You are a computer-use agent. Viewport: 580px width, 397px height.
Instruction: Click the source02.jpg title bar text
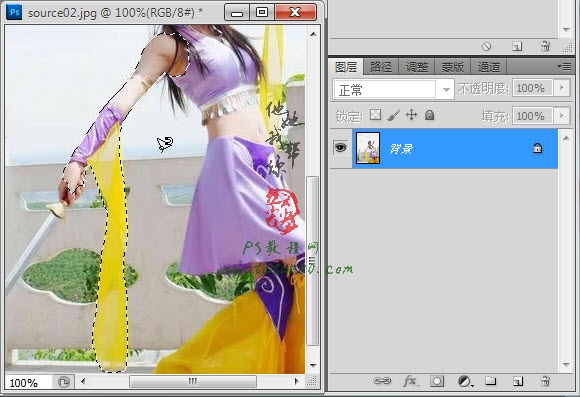115,13
